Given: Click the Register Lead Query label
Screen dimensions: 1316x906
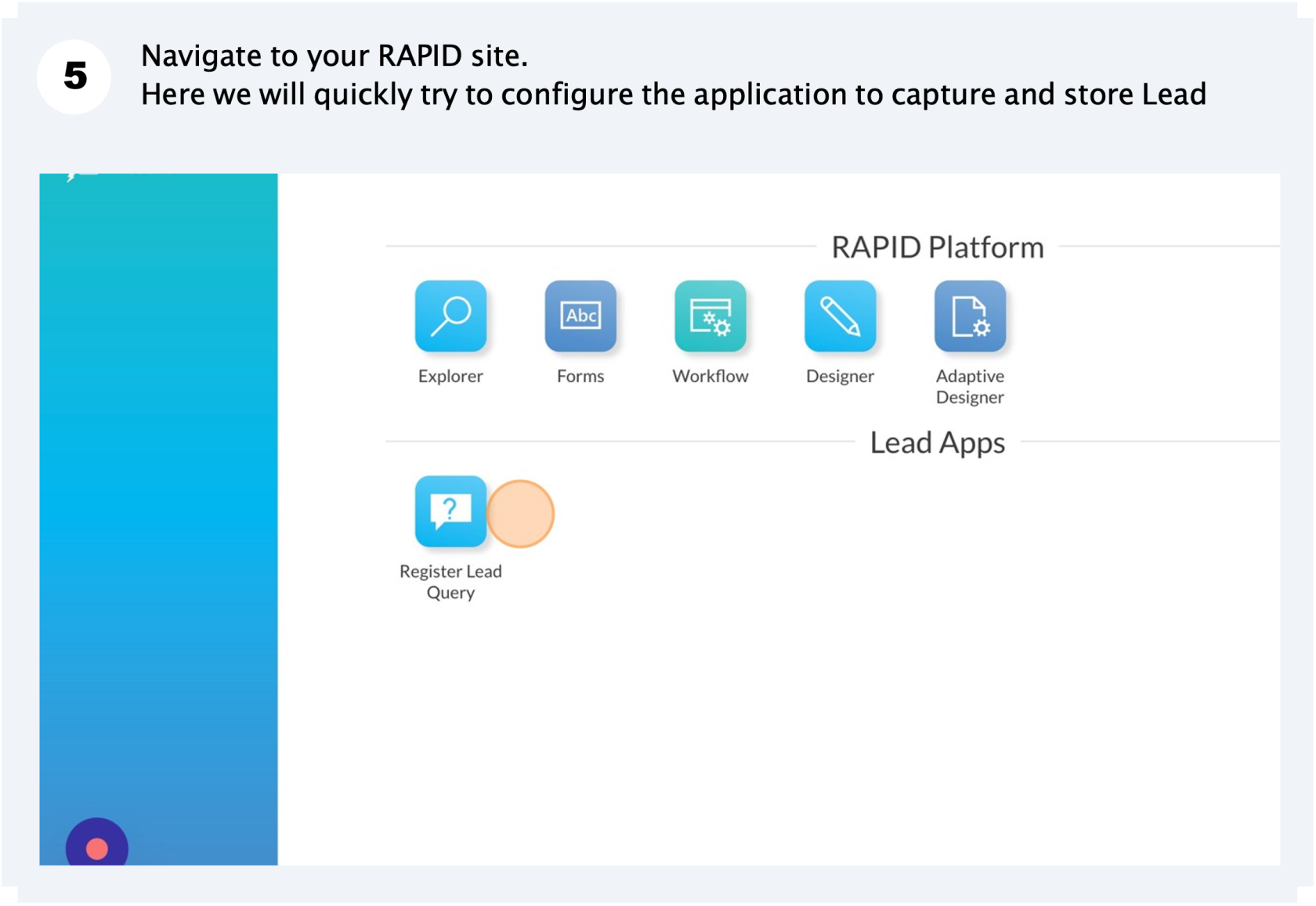Looking at the screenshot, I should (x=450, y=582).
